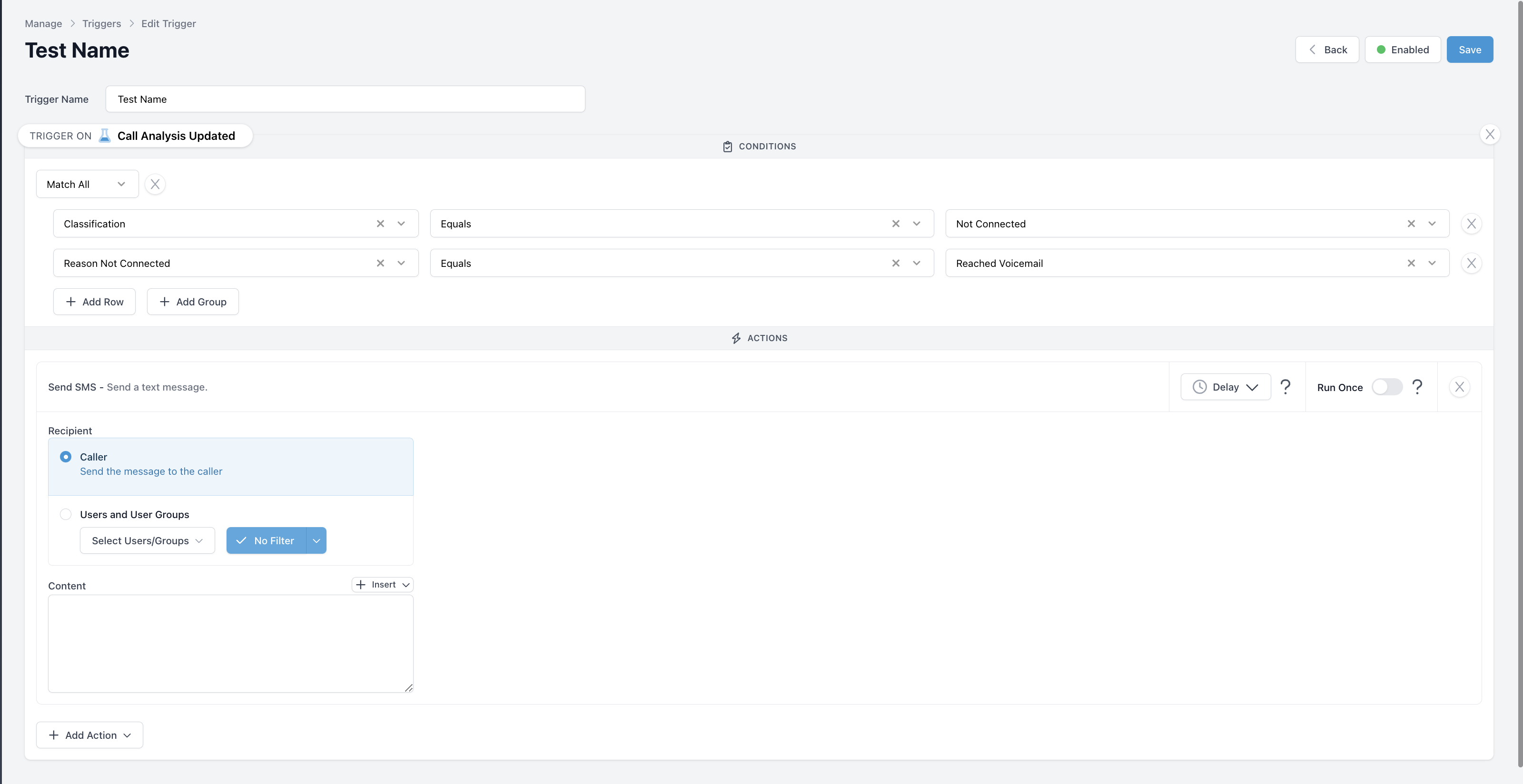Open the Match All dropdown
The image size is (1523, 784).
point(87,184)
